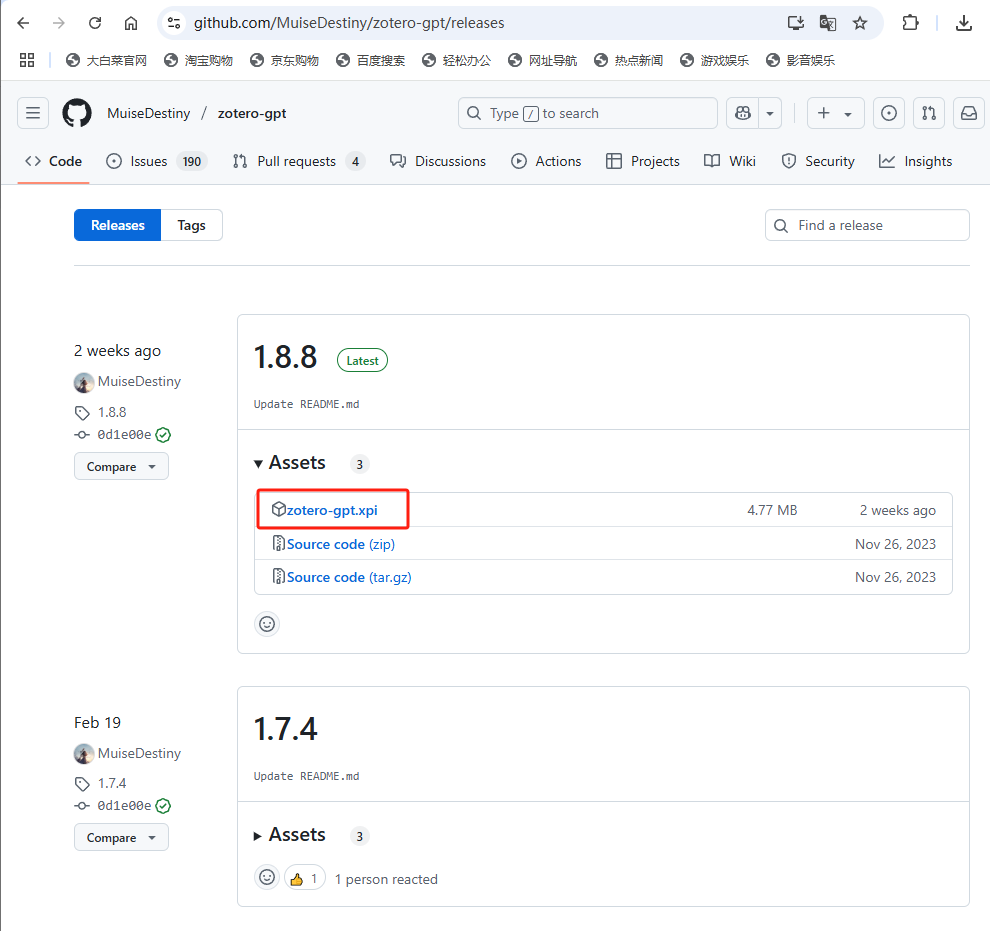Viewport: 990px width, 931px height.
Task: Go back with the browser back arrow
Action: 23,23
